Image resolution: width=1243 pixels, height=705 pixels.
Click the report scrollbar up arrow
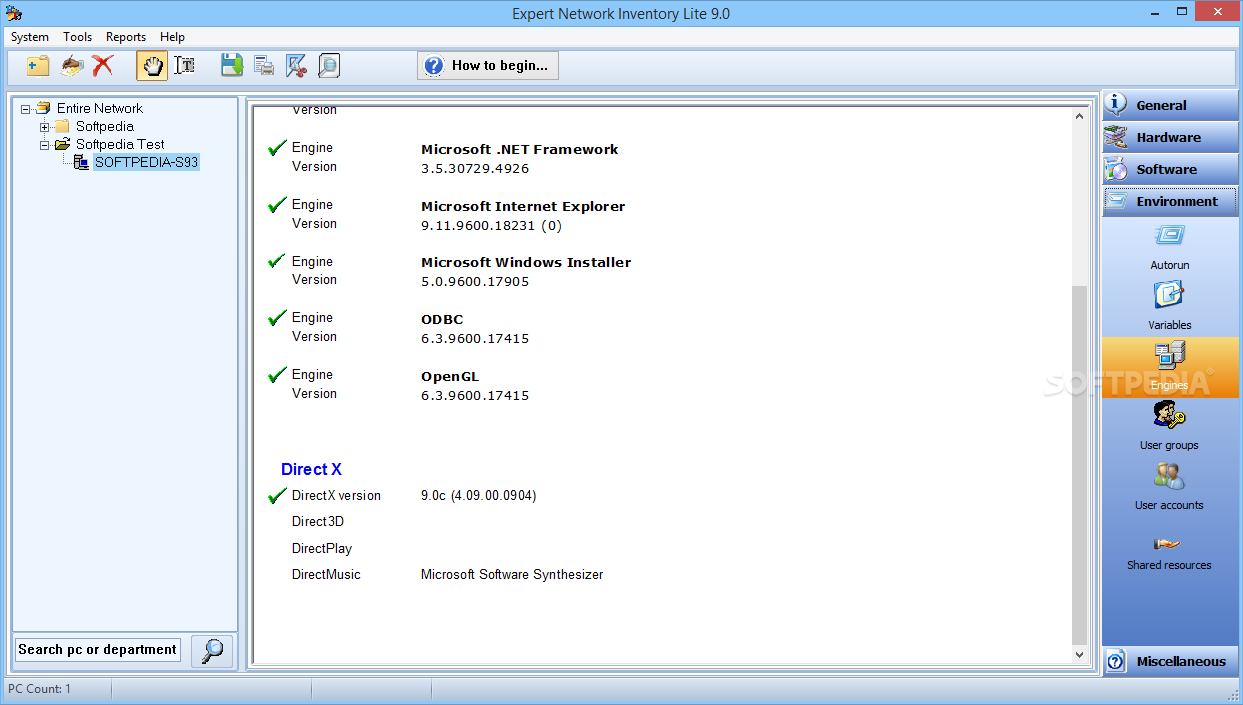point(1079,115)
